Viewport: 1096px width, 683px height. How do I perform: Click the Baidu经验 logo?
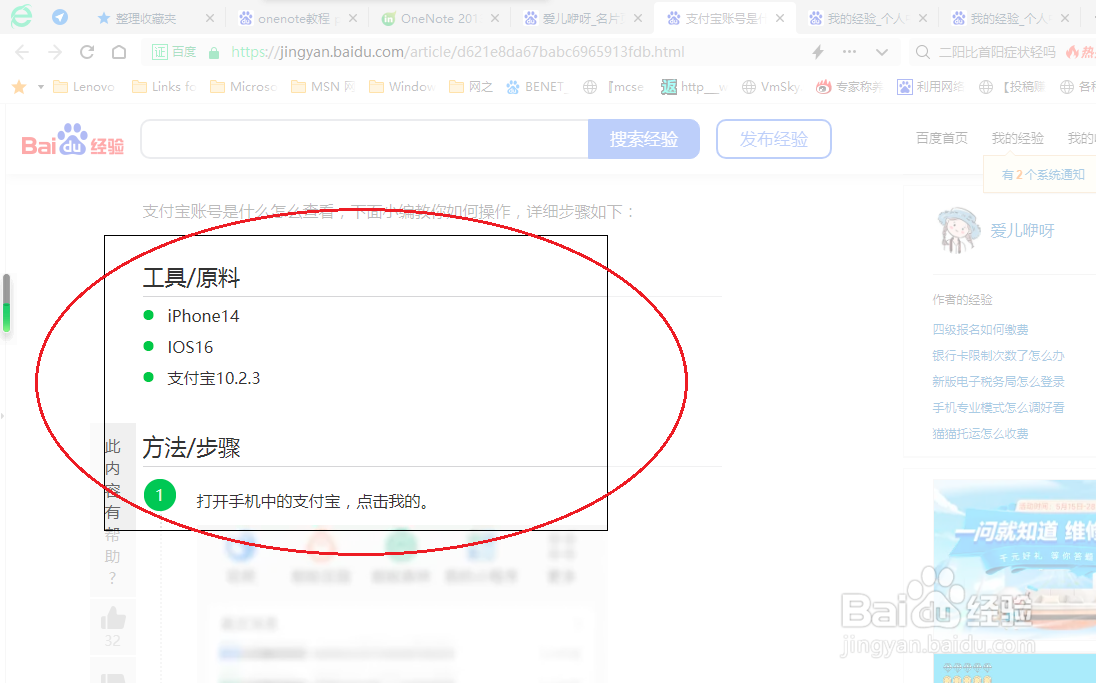73,140
